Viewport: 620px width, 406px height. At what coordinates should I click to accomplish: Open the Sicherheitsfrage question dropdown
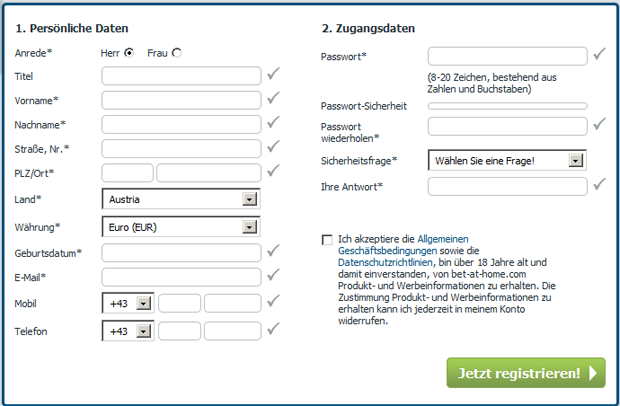[507, 161]
